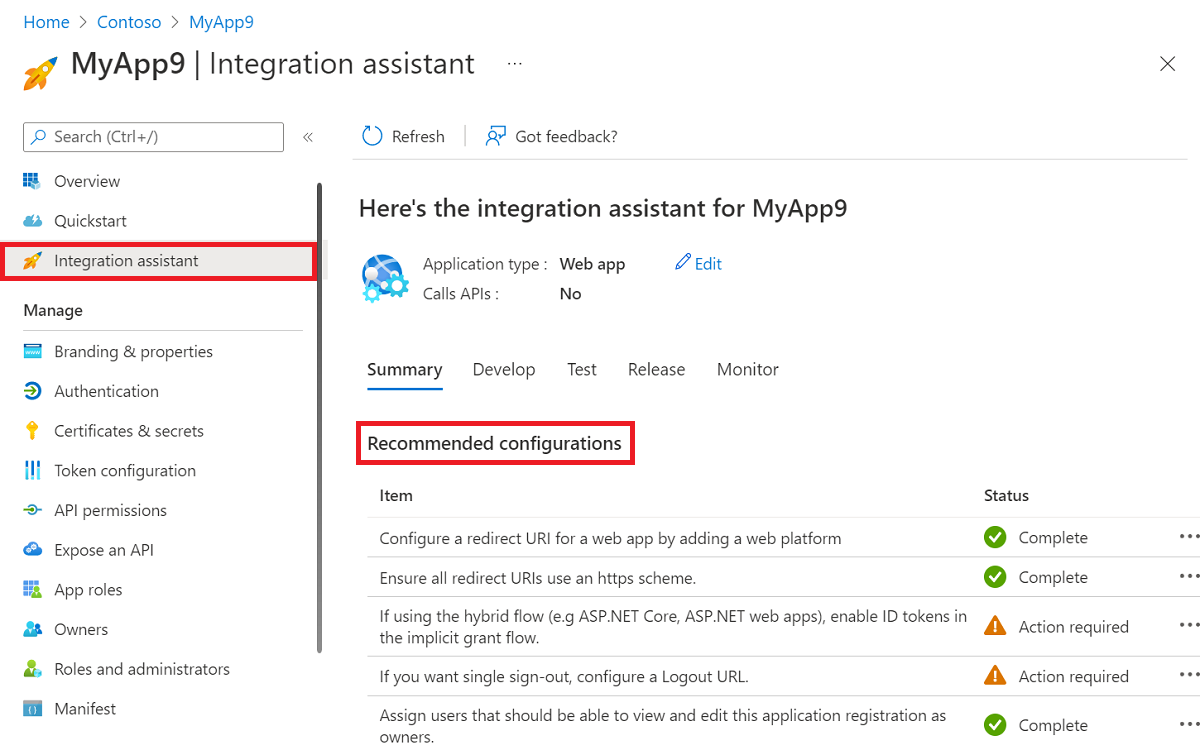1200x750 pixels.
Task: Select the App roles grid icon
Action: 33,590
